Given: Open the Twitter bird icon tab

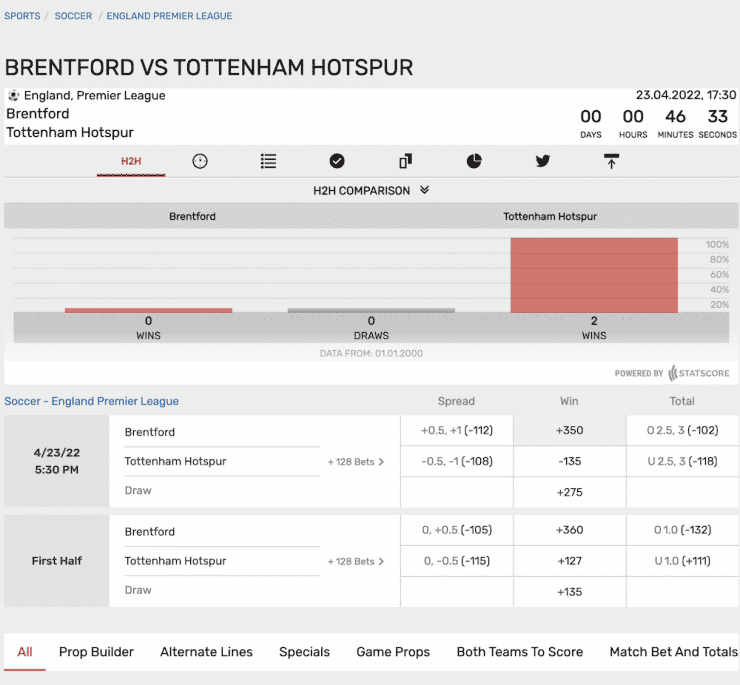Looking at the screenshot, I should pos(542,161).
